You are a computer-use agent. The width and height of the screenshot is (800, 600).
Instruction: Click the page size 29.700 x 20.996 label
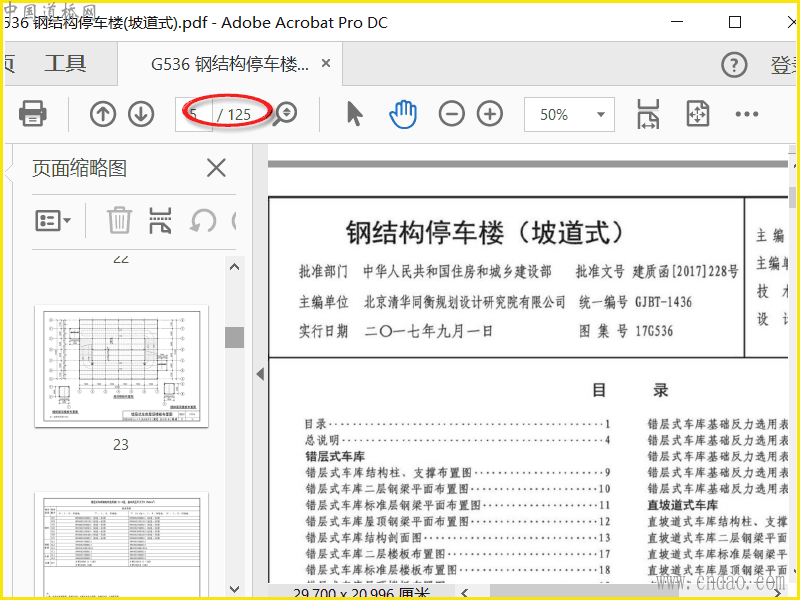(361, 593)
